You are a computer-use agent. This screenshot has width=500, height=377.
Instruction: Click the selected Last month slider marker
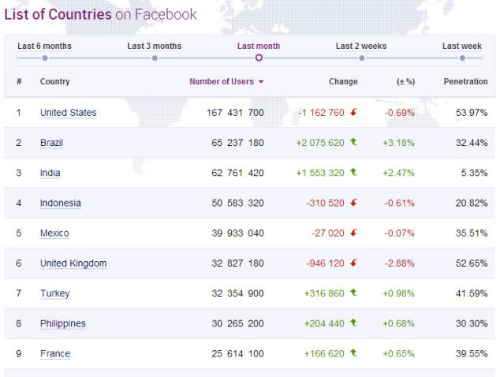(x=259, y=58)
